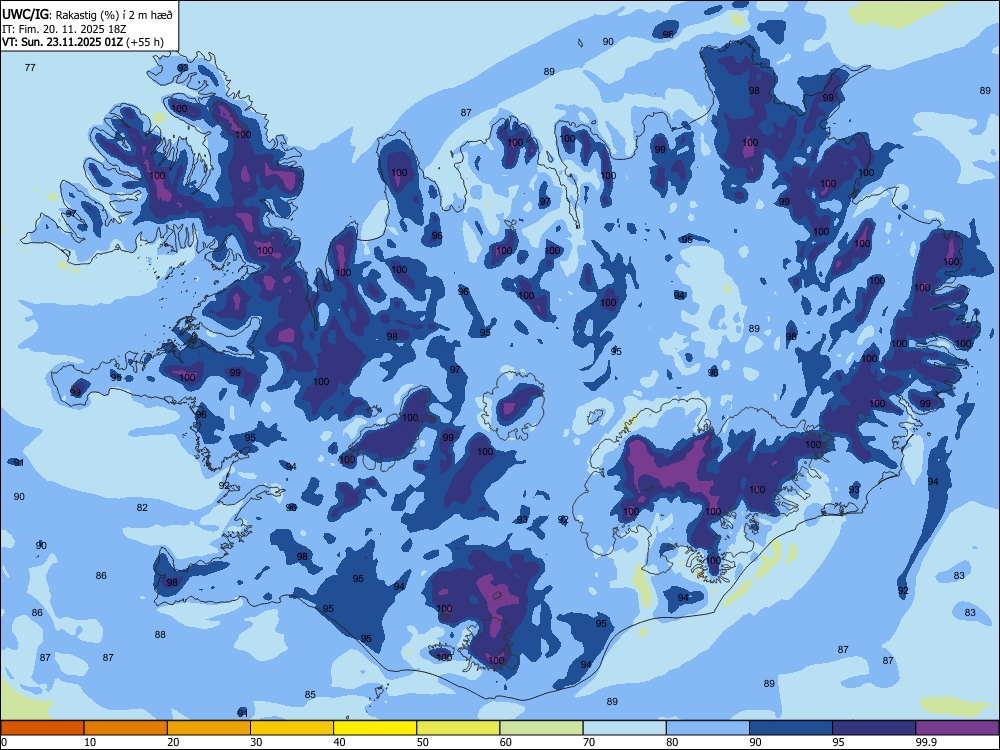This screenshot has width=1000, height=750.
Task: Click the legend tick label '60'
Action: (506, 742)
